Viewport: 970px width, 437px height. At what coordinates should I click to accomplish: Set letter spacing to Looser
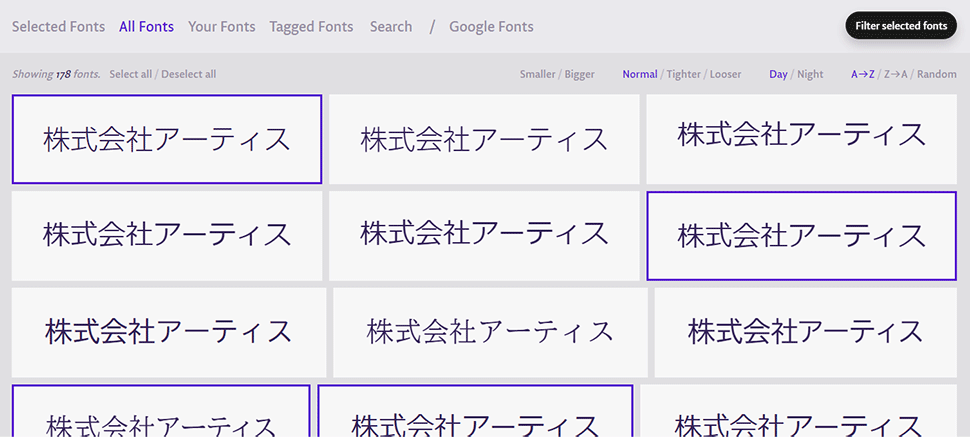pos(726,74)
